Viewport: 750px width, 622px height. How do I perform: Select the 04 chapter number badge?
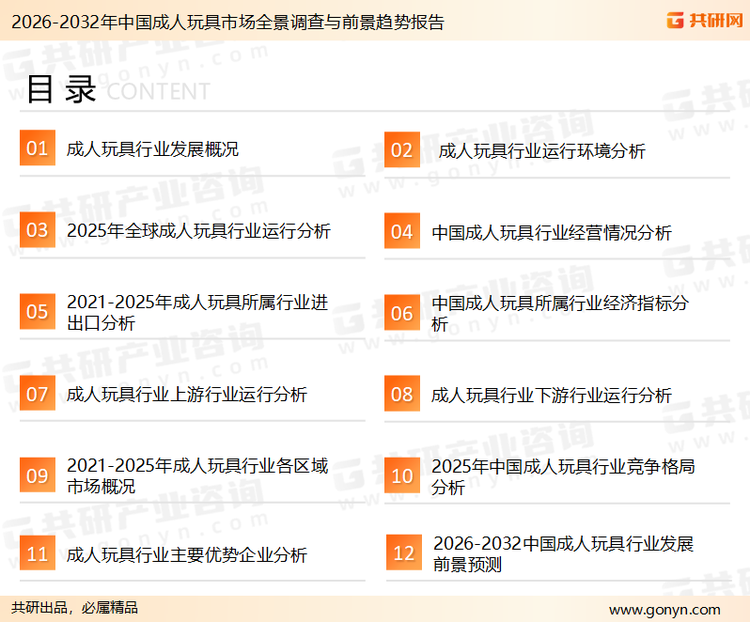[x=402, y=232]
